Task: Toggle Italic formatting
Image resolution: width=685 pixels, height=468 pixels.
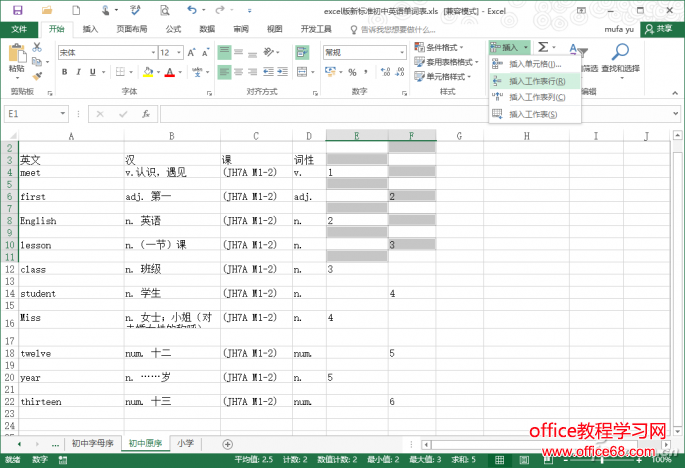Action: pyautogui.click(x=79, y=72)
